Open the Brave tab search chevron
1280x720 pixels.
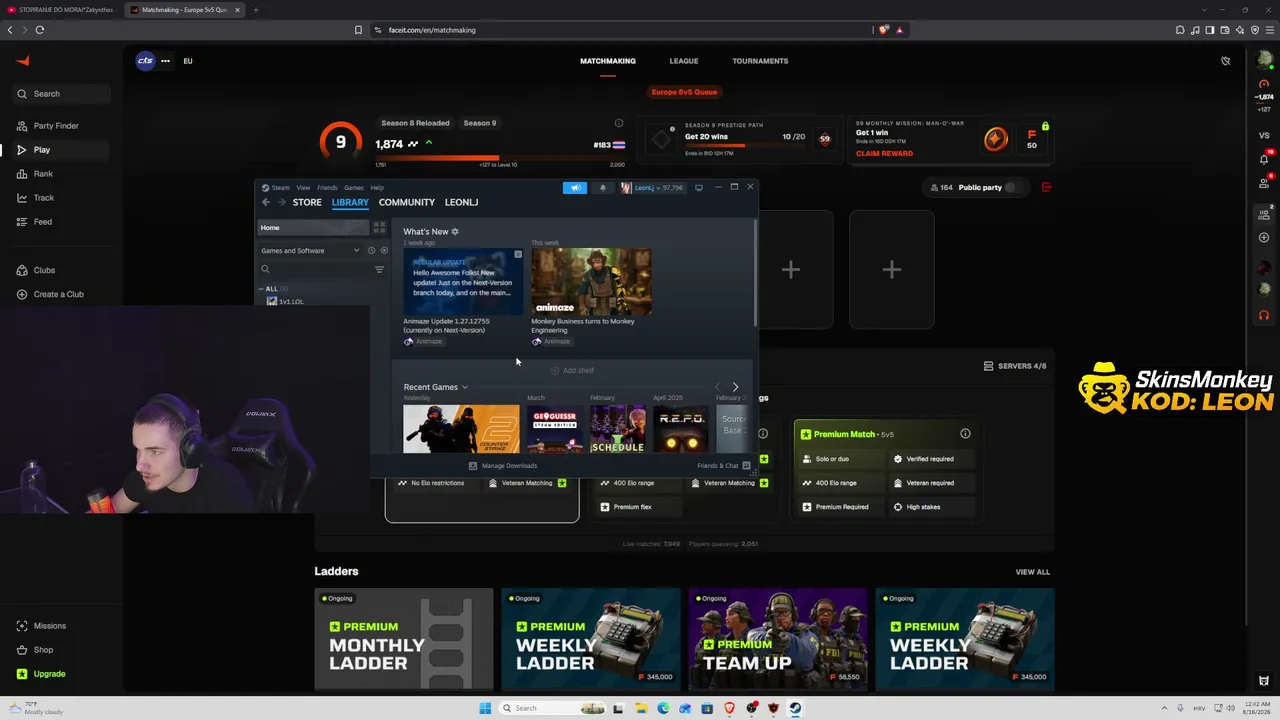[x=1205, y=10]
